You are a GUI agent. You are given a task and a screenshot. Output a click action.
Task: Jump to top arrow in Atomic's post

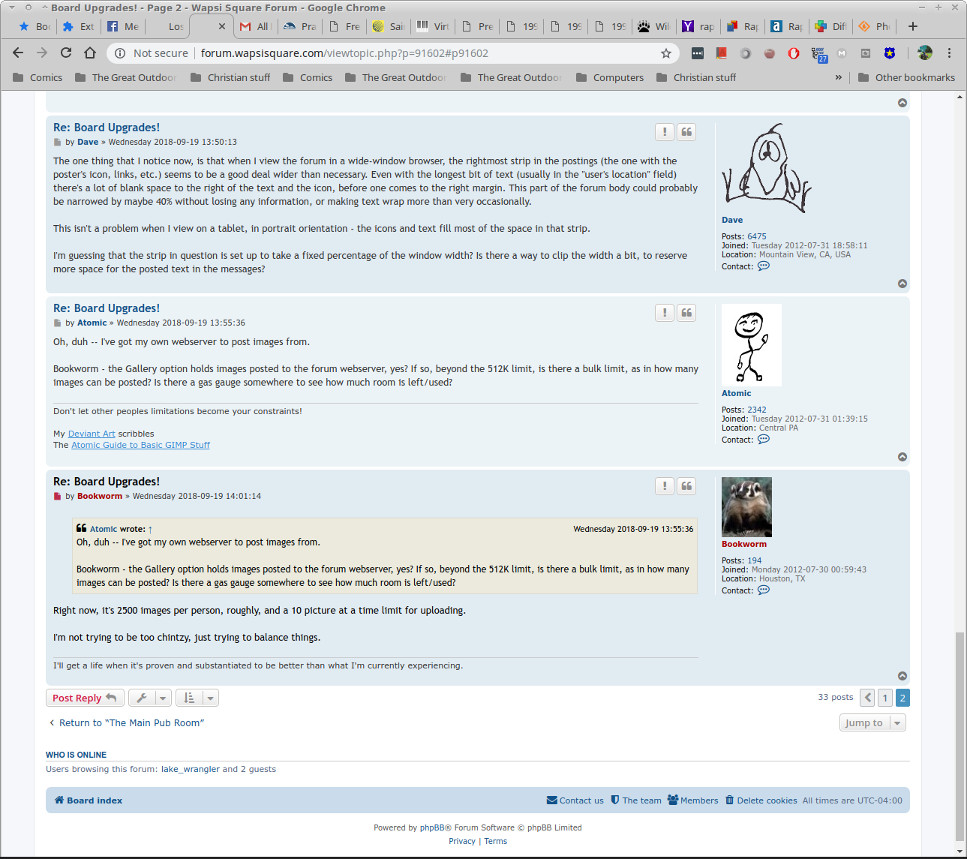(902, 457)
